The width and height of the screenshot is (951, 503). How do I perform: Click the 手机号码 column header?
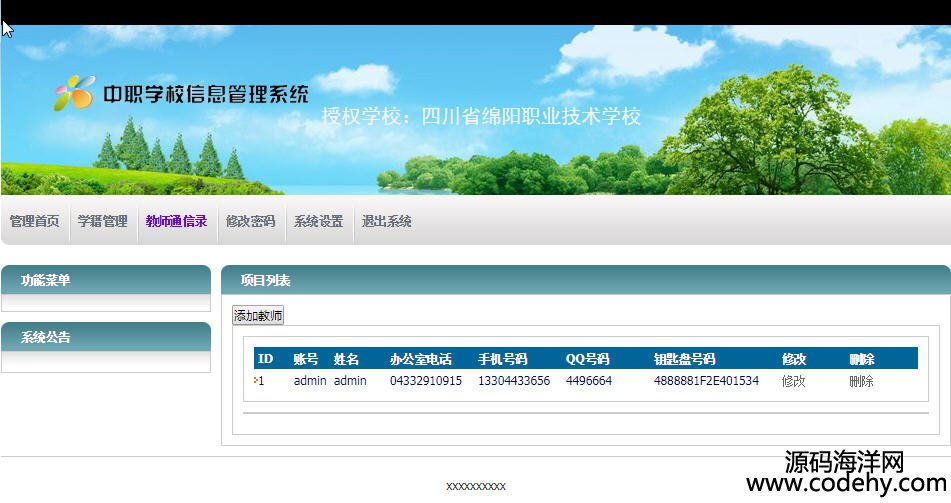point(502,359)
